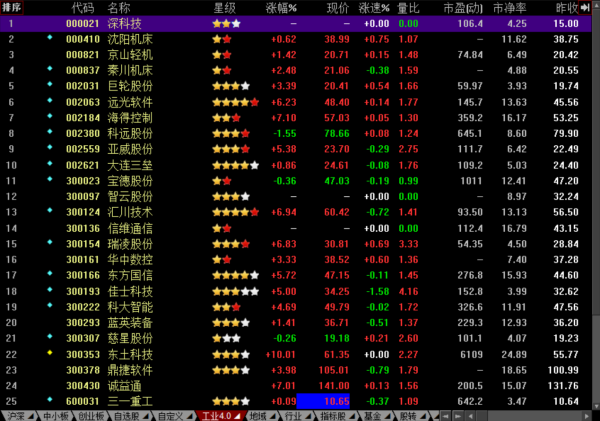Screen dimensions: 600x421
Task: Click the +10.01 change value of 东土科技
Action: pos(281,354)
